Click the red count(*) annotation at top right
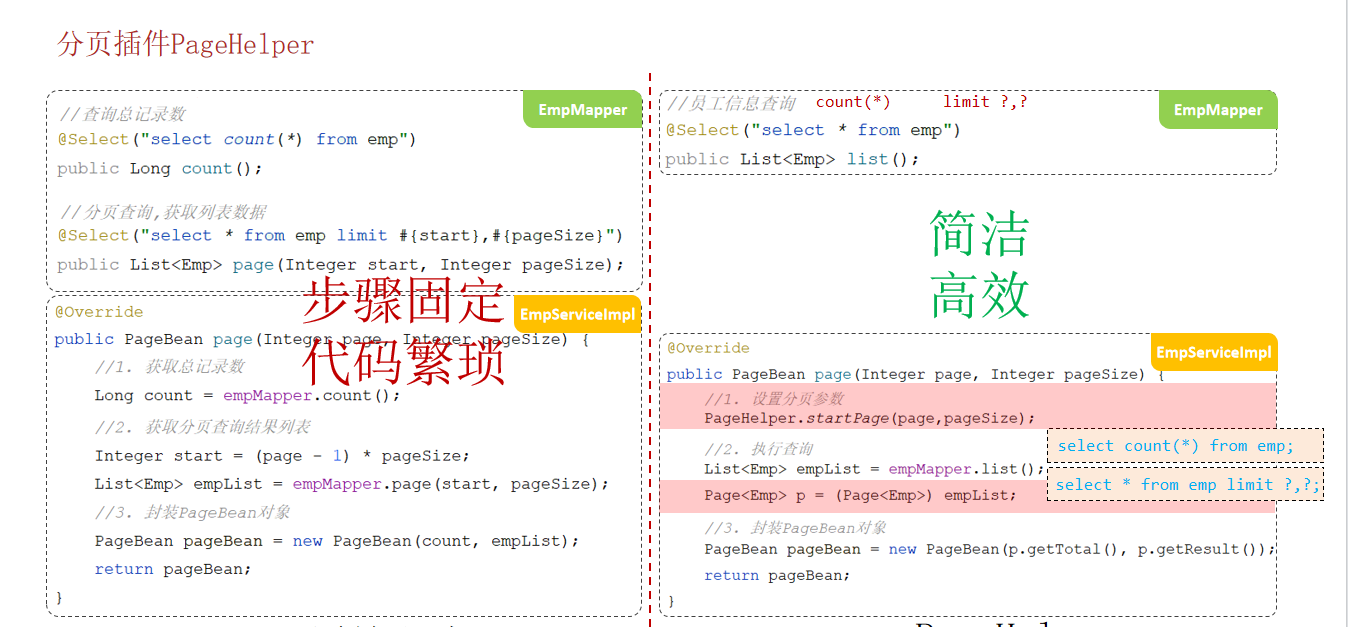 click(852, 102)
